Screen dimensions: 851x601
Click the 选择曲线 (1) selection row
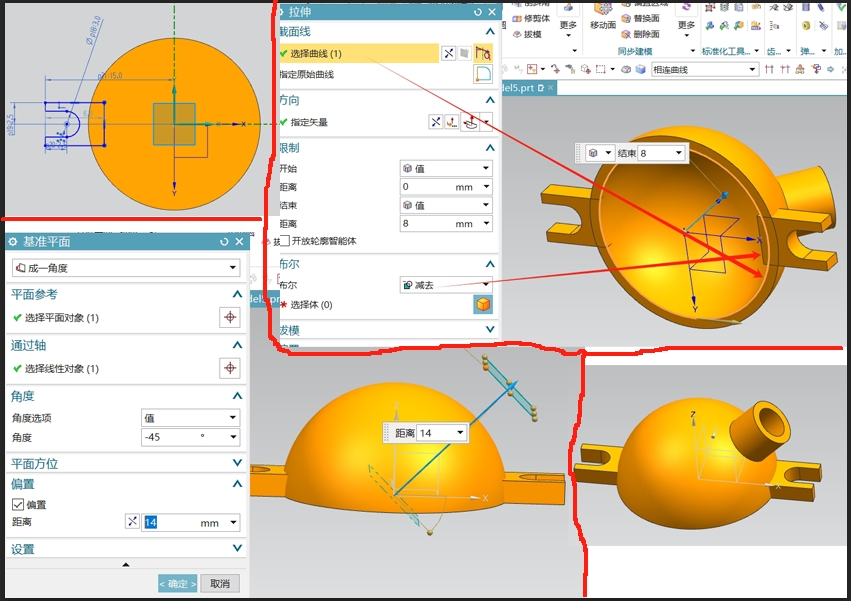point(358,53)
